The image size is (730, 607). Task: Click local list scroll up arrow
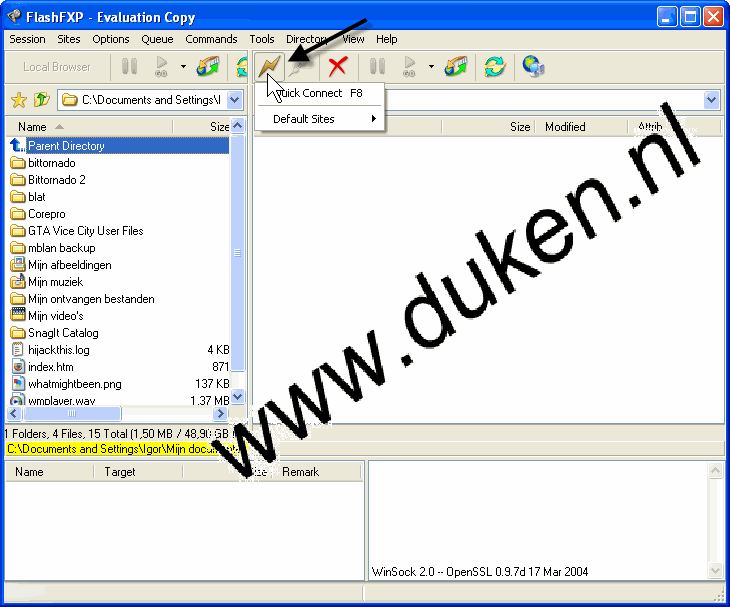point(237,126)
